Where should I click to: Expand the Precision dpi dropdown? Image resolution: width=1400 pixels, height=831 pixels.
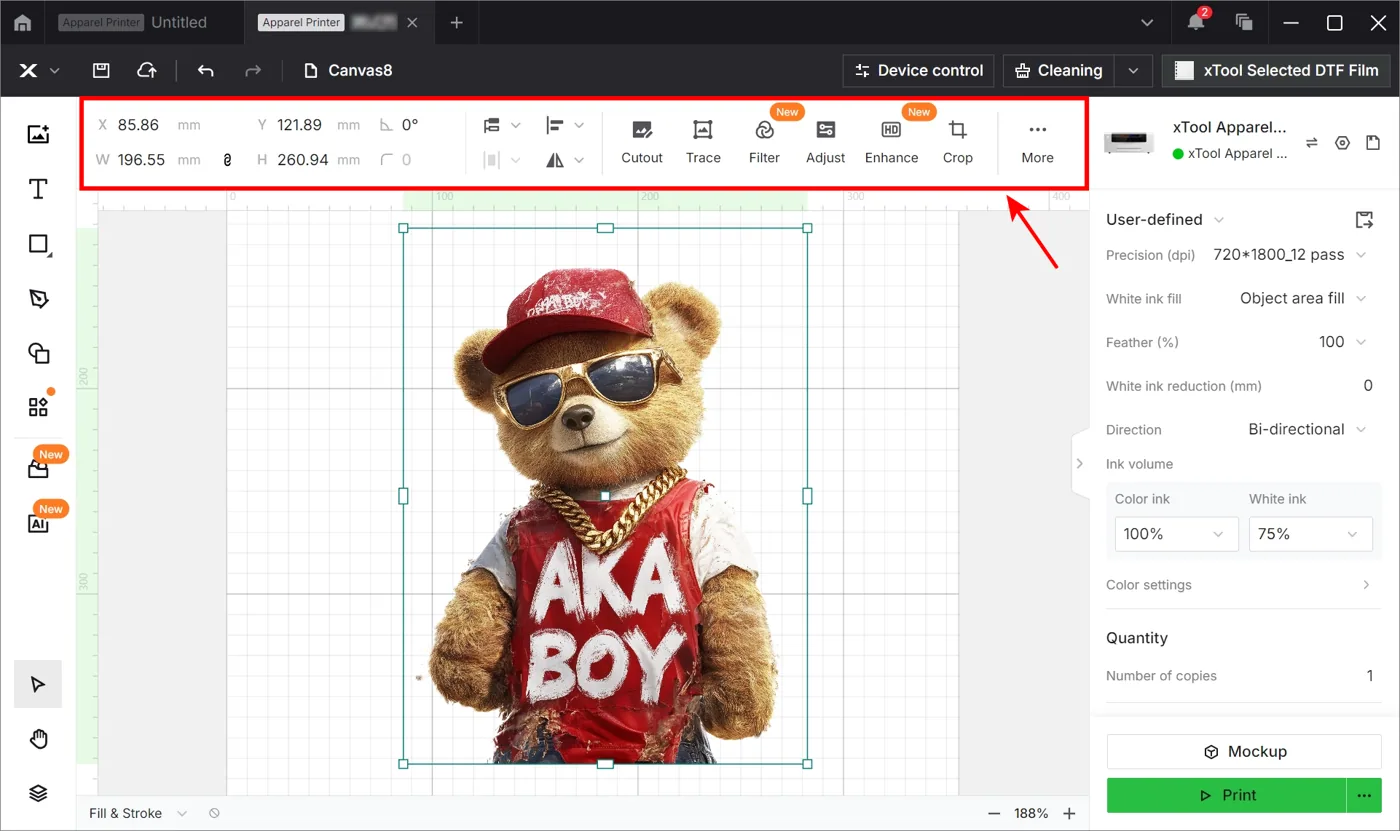1289,255
